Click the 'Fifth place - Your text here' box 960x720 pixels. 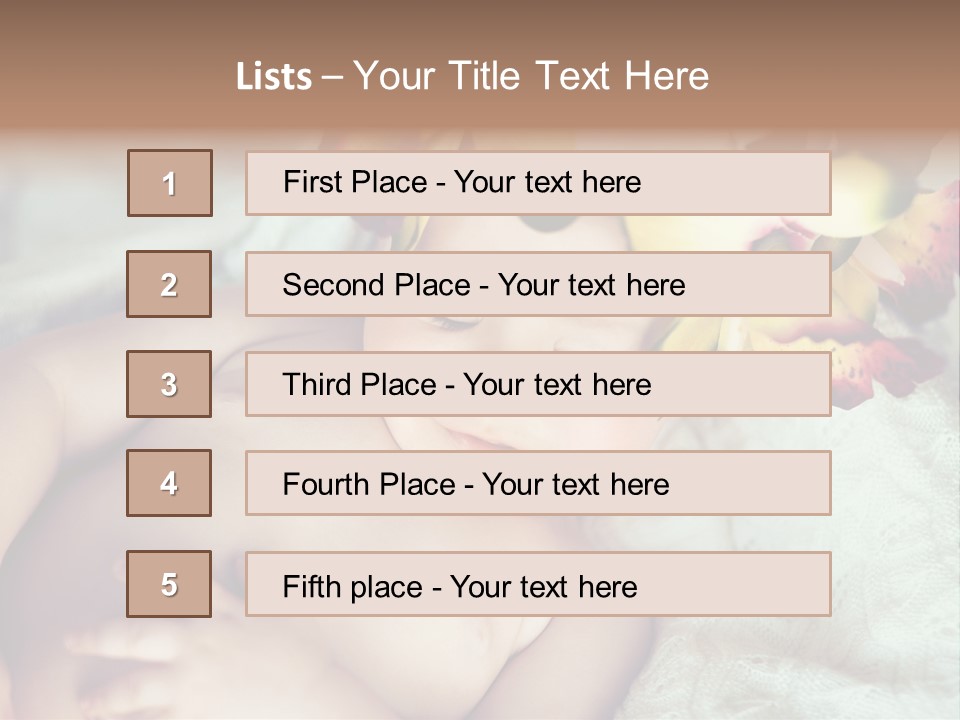(538, 584)
